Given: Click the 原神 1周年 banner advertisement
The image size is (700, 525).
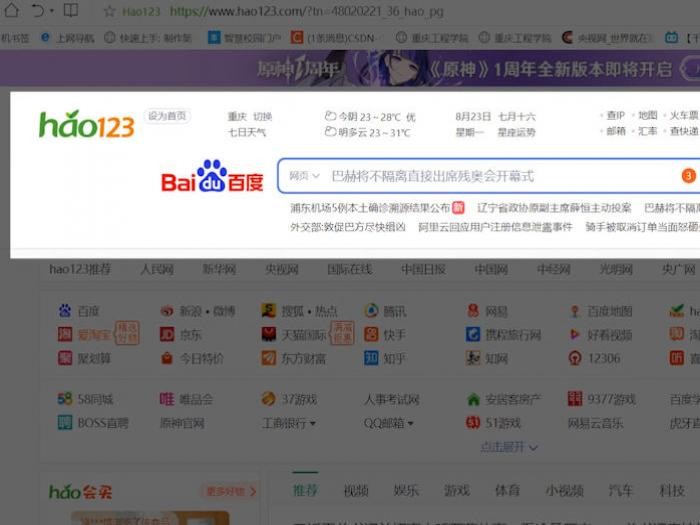Looking at the screenshot, I should click(x=350, y=68).
